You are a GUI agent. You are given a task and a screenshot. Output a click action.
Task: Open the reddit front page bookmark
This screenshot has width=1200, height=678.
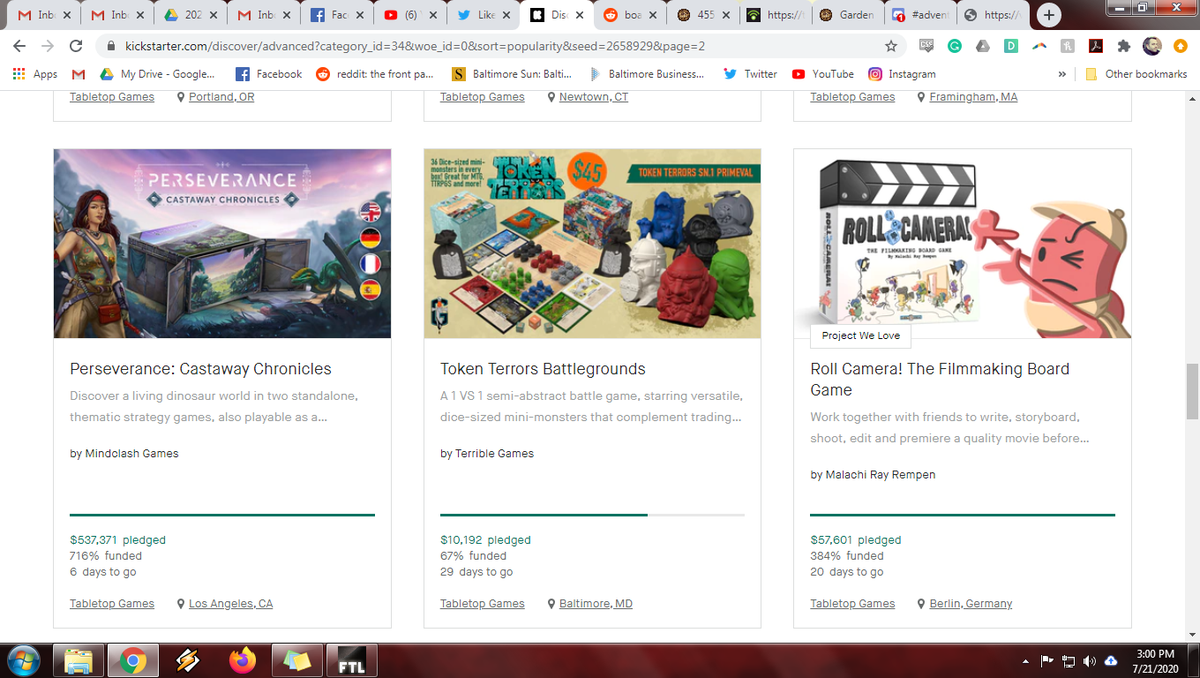[x=374, y=74]
